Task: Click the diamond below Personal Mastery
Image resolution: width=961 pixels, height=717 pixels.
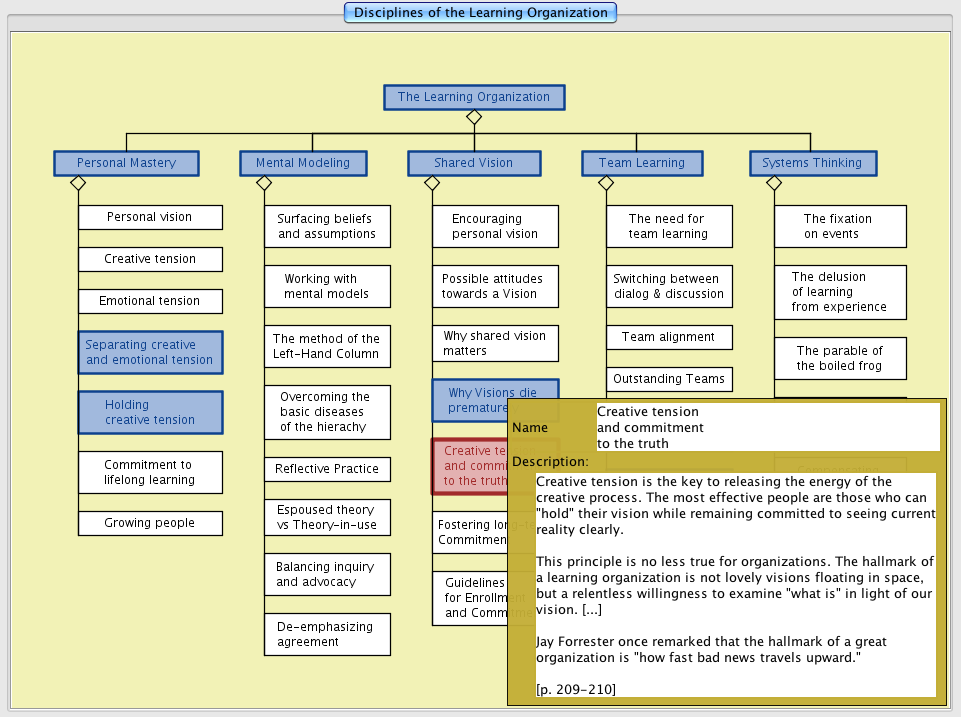Action: [x=78, y=183]
